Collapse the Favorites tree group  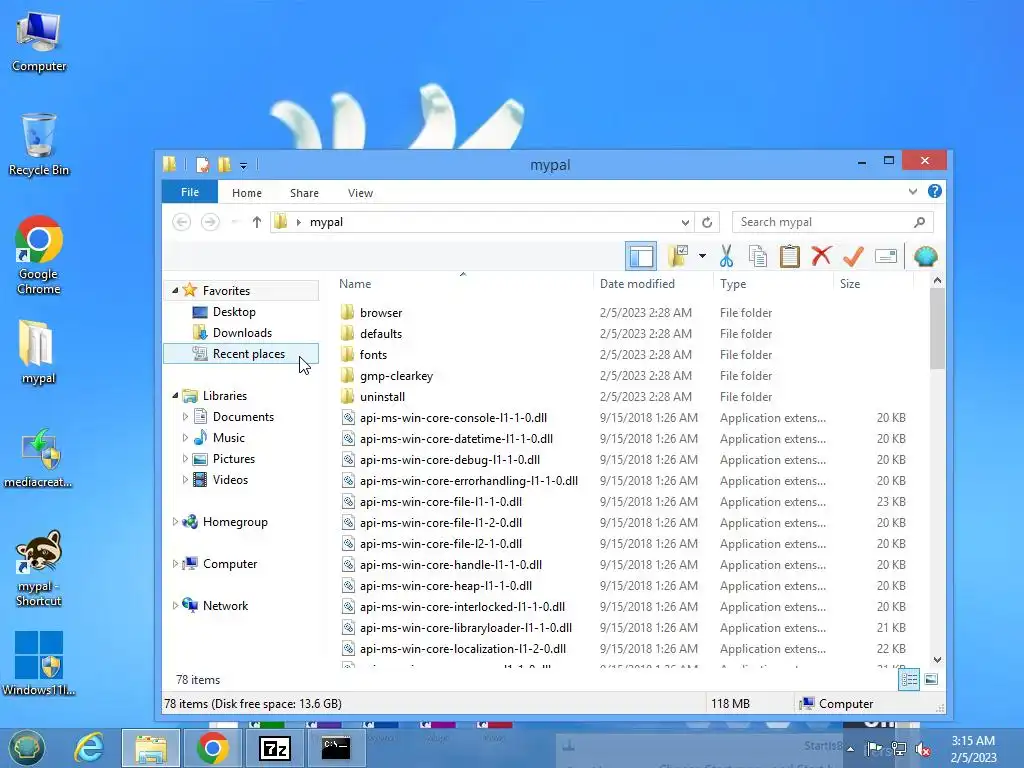[175, 290]
